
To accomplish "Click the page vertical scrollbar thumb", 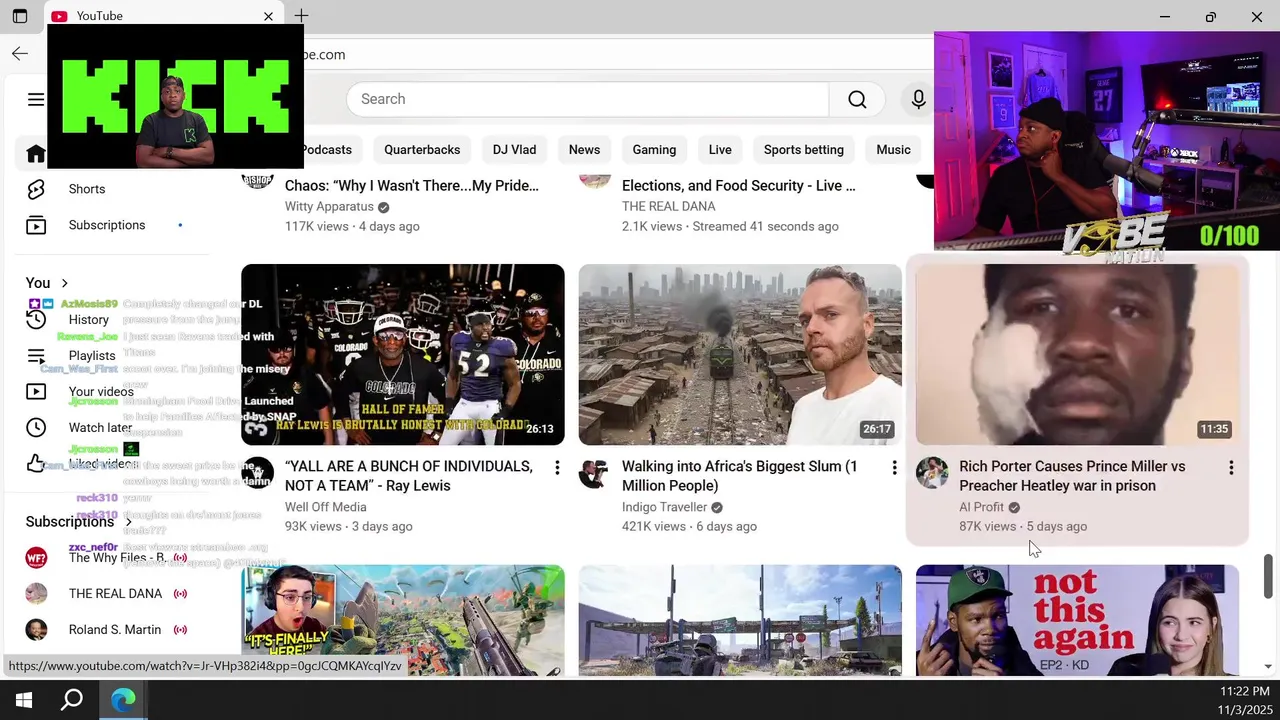I will pyautogui.click(x=1269, y=577).
